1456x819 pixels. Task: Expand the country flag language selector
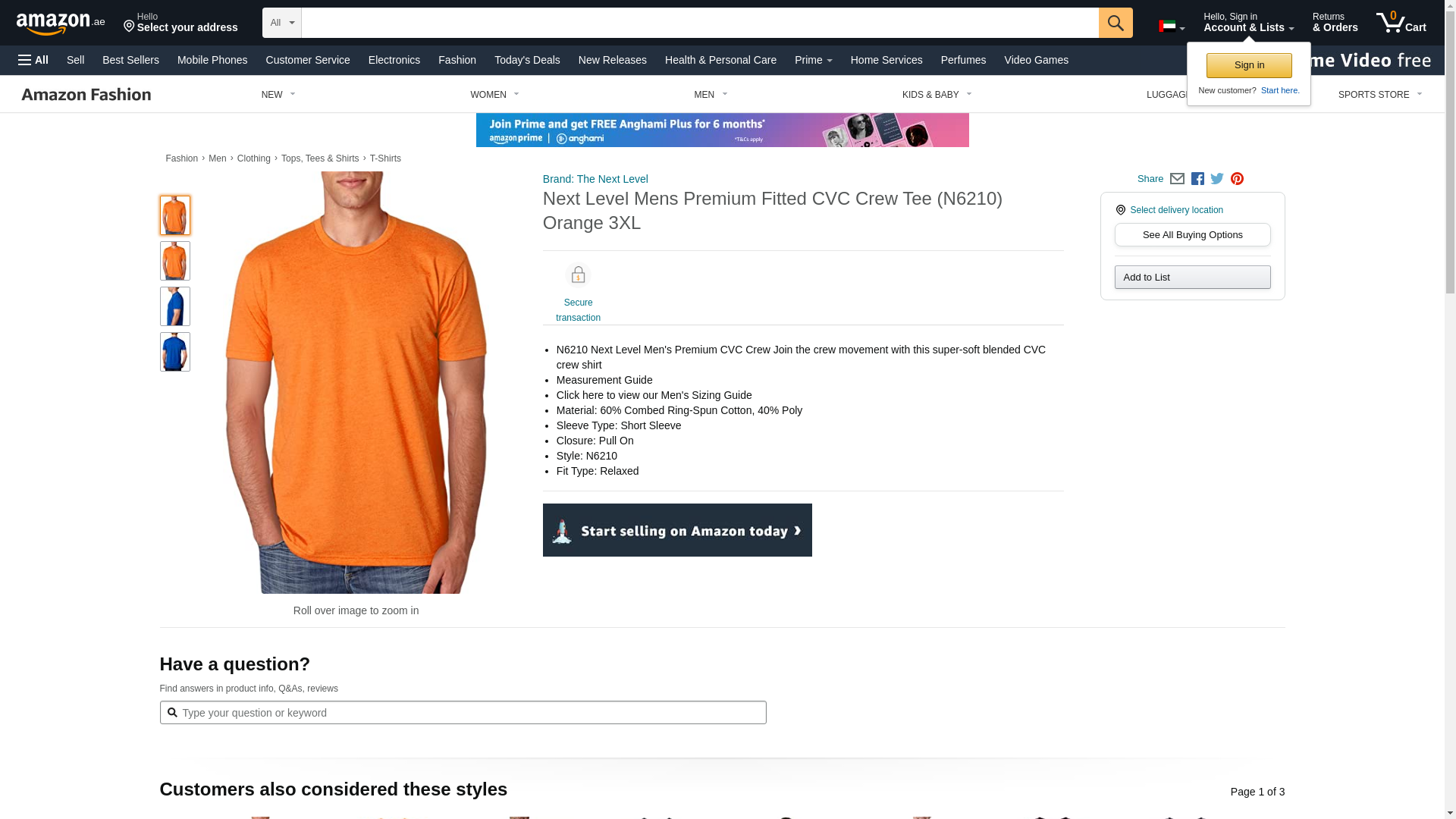click(1172, 27)
